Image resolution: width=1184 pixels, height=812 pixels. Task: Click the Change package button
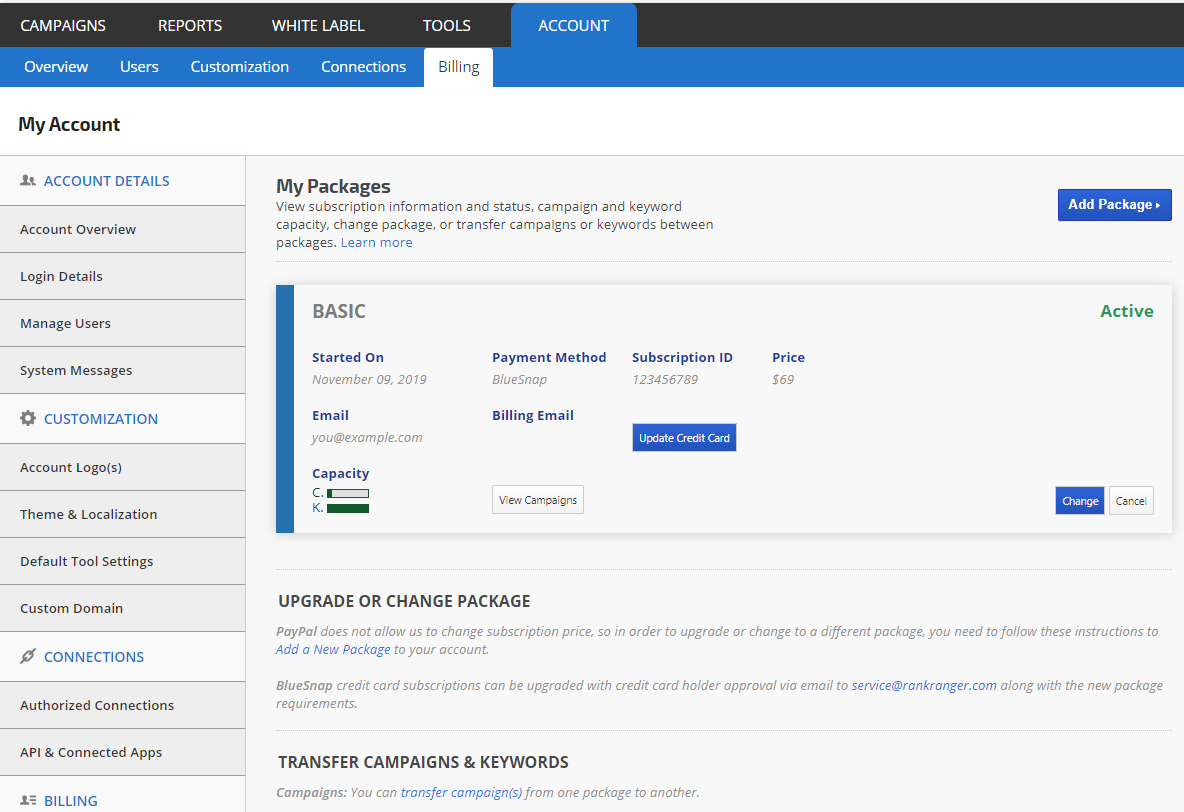(1079, 501)
